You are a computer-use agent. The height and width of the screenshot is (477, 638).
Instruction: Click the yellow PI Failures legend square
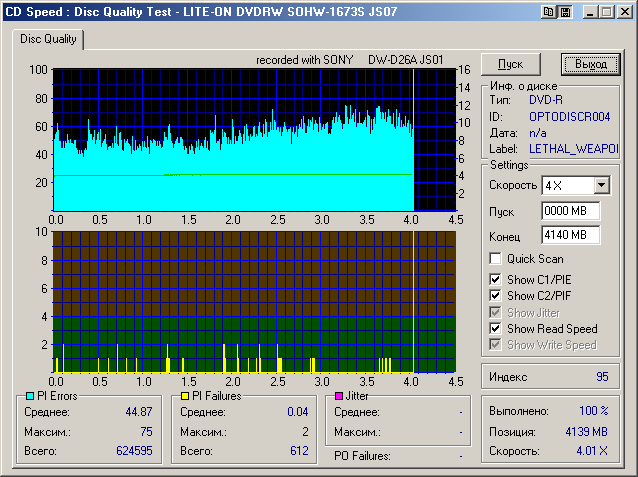point(185,397)
